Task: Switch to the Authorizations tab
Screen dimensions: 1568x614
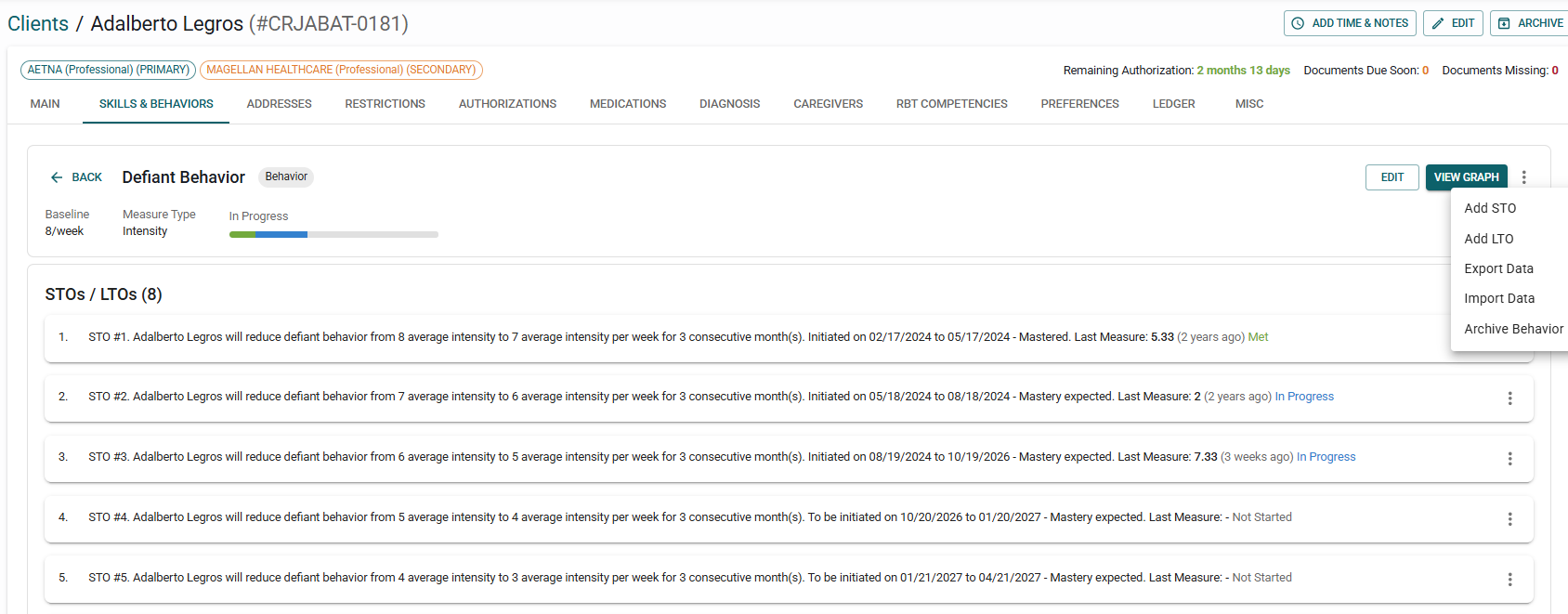Action: point(507,104)
